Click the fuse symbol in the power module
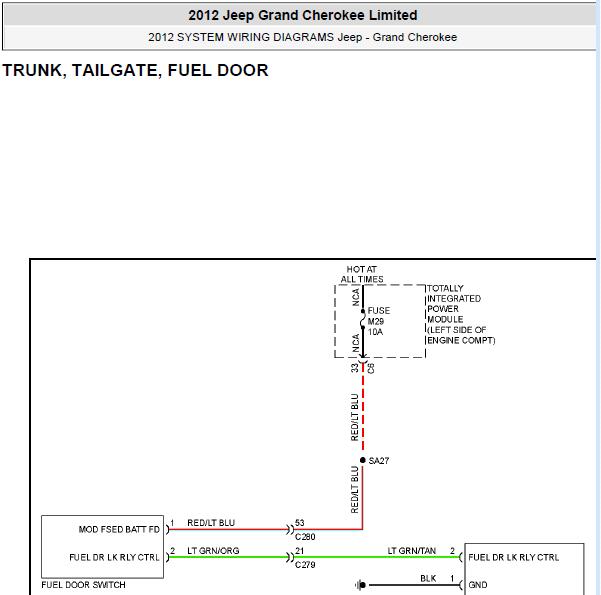601x595 pixels. click(363, 319)
